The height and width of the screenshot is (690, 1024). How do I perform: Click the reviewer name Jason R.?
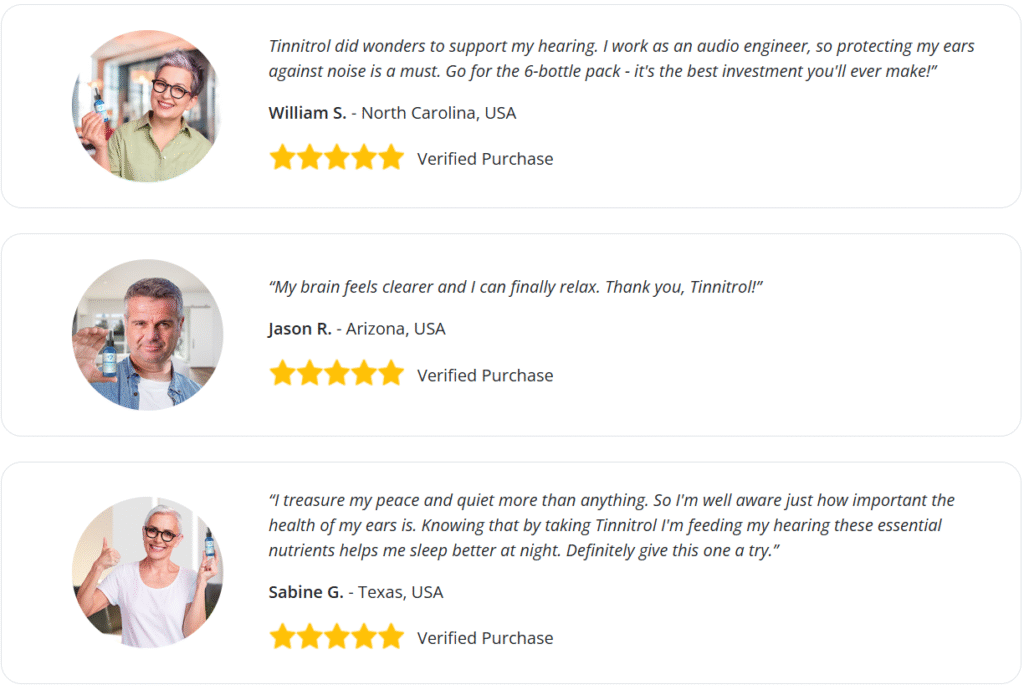click(300, 329)
